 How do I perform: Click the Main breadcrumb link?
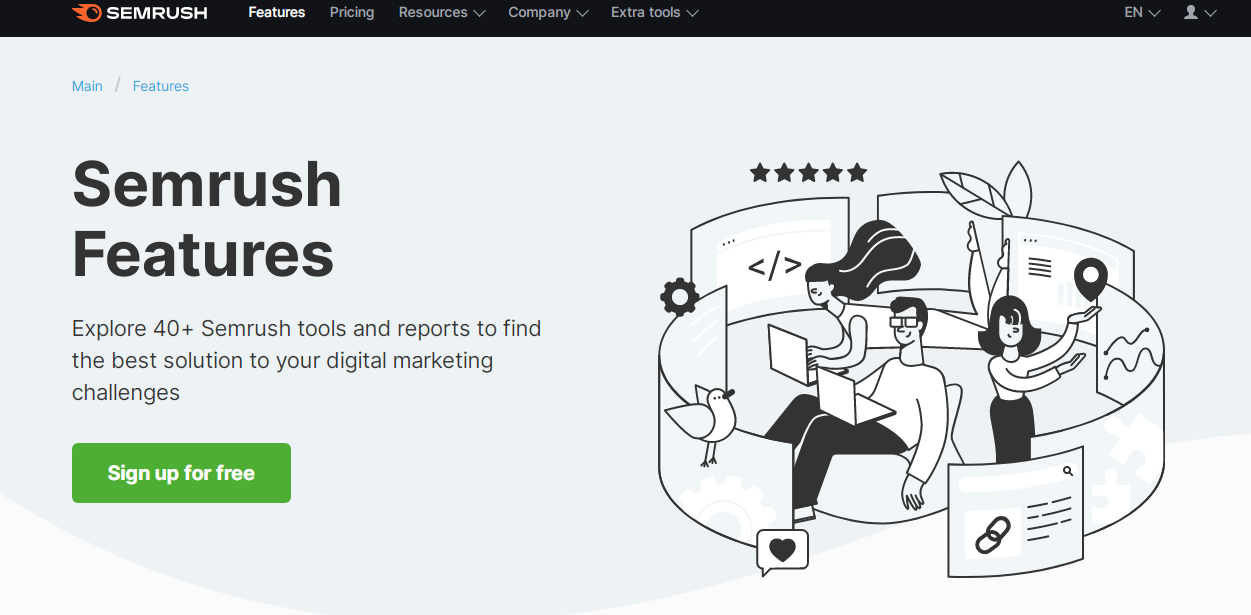[x=87, y=86]
